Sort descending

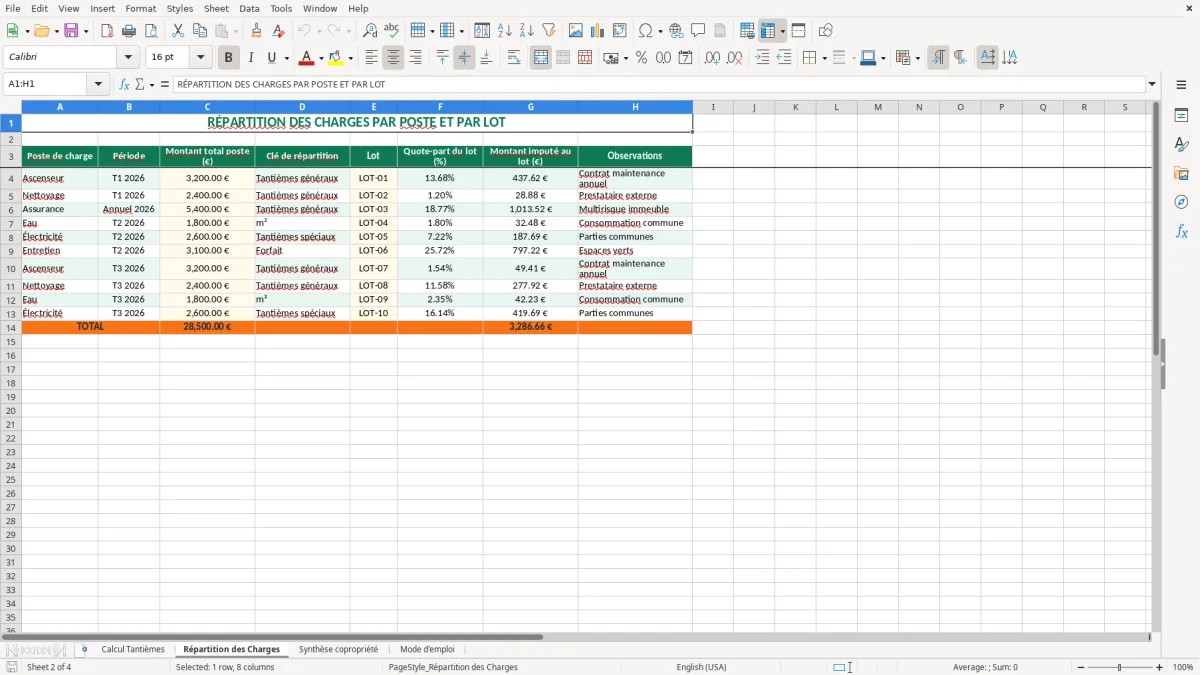click(527, 31)
